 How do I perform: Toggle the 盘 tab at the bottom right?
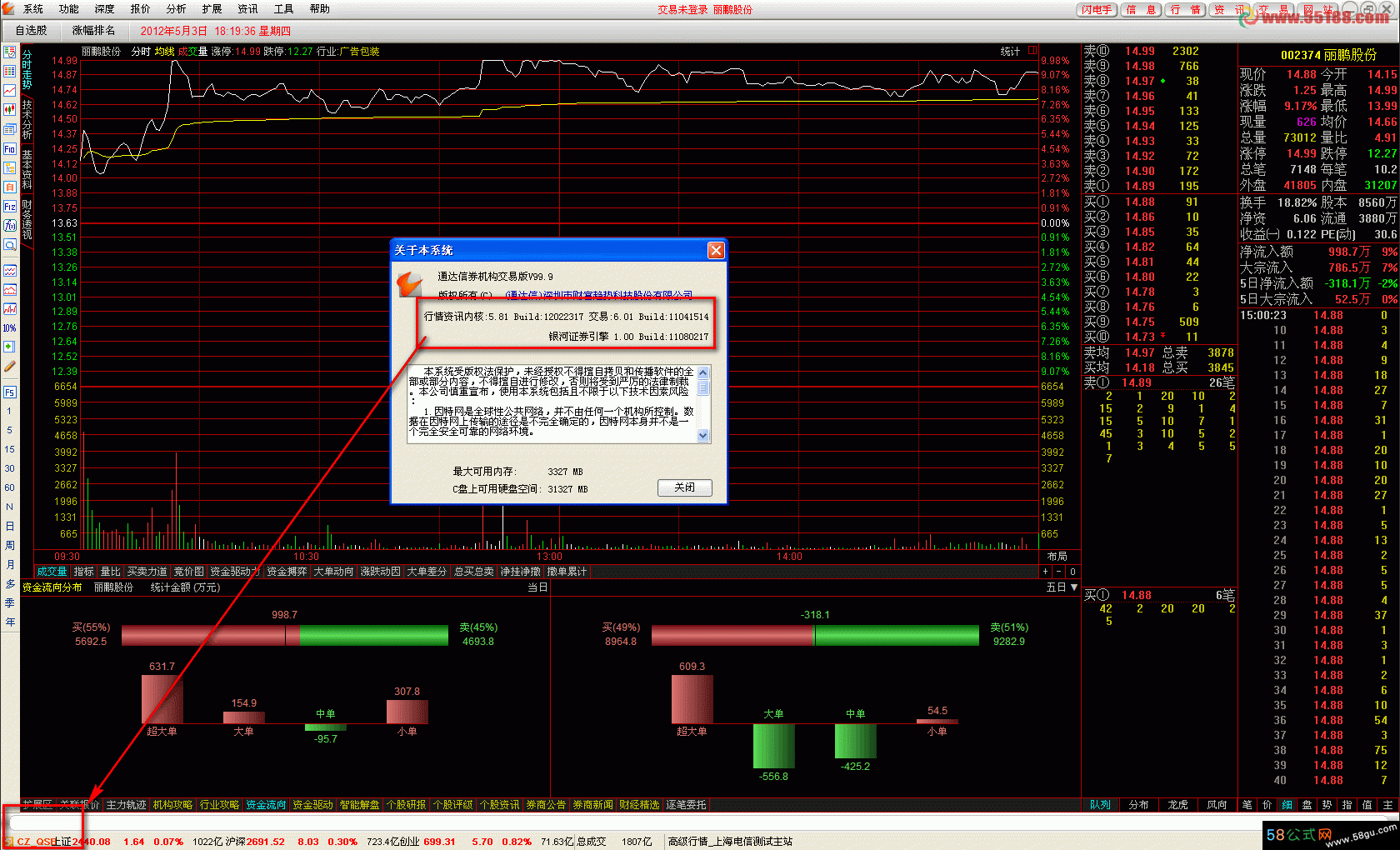coord(1307,805)
